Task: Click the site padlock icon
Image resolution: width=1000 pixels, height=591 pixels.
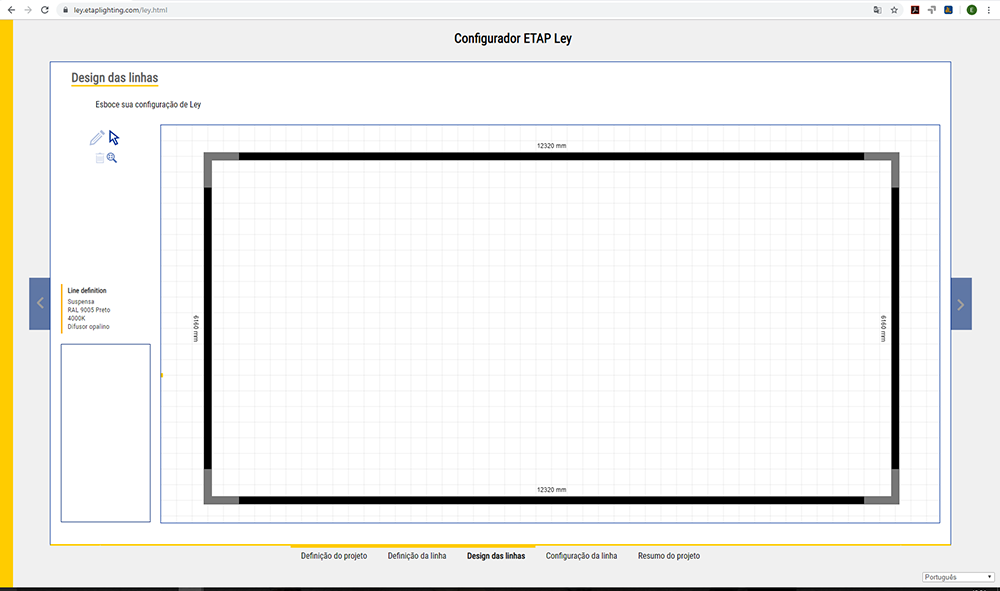Action: [x=65, y=10]
